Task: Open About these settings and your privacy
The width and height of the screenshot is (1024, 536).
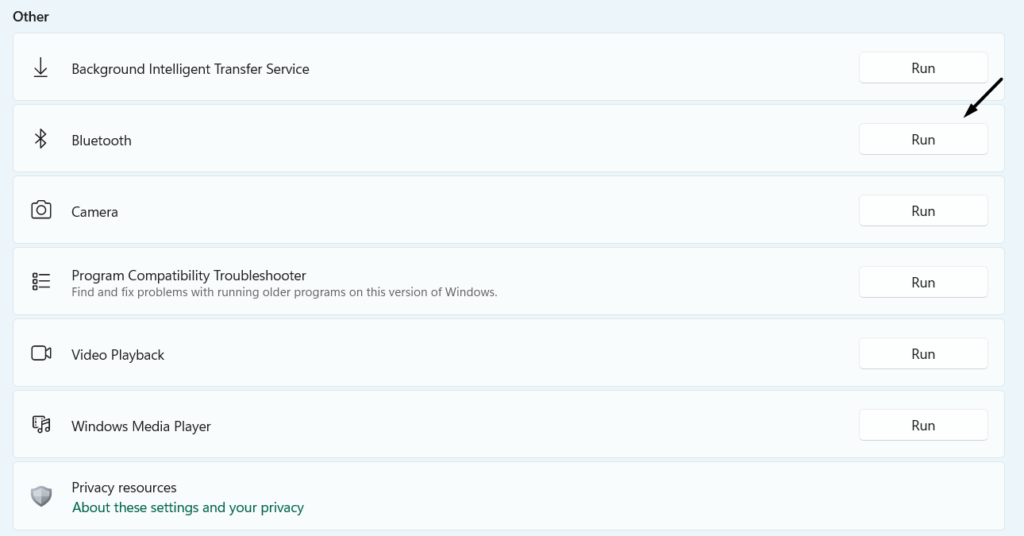Action: tap(187, 507)
